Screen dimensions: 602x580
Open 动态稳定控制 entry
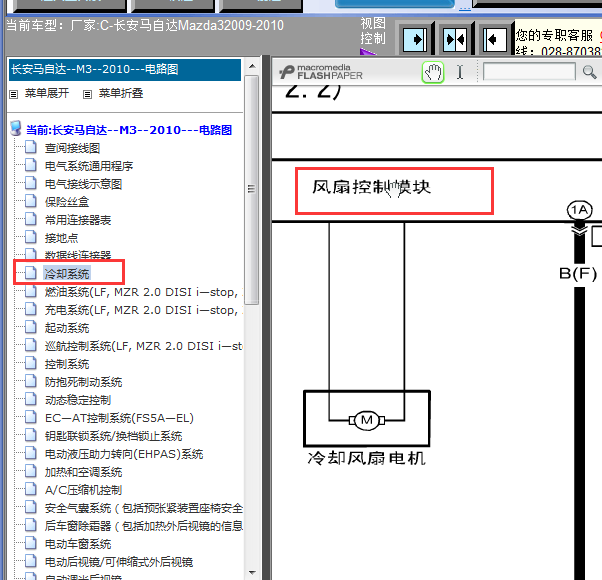coord(78,400)
